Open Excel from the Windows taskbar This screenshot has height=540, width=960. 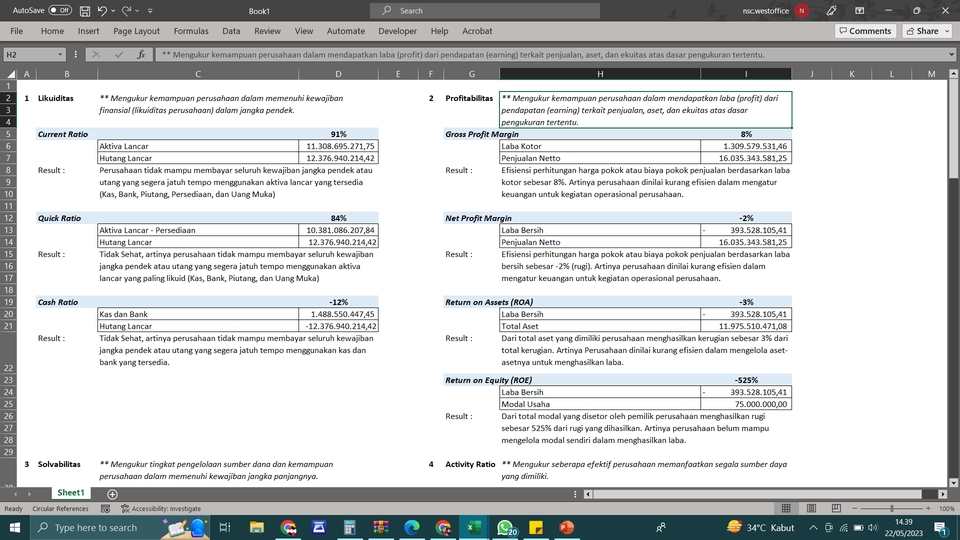click(x=473, y=527)
